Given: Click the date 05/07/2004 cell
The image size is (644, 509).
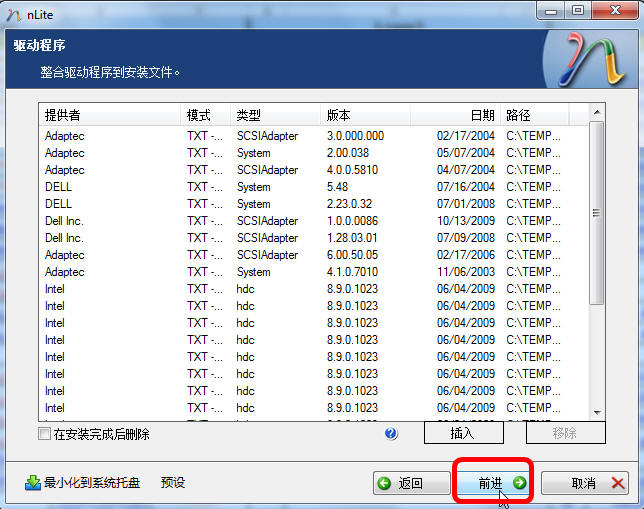Looking at the screenshot, I should (x=465, y=153).
